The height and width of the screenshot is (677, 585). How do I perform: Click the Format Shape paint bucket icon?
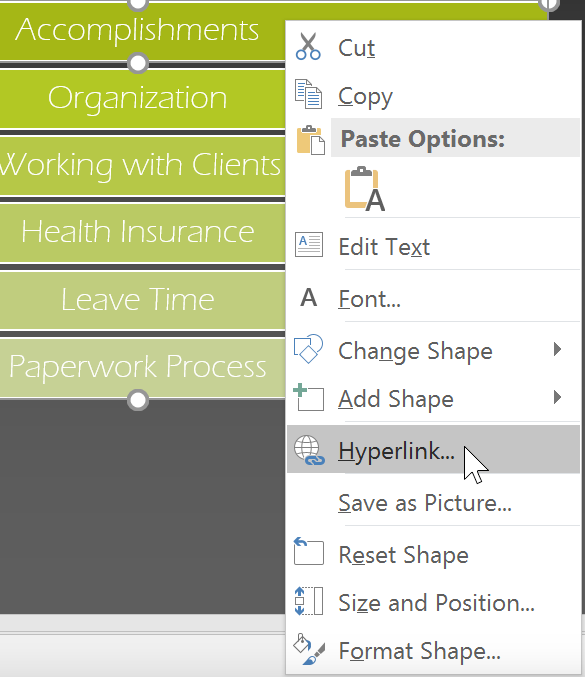[308, 649]
